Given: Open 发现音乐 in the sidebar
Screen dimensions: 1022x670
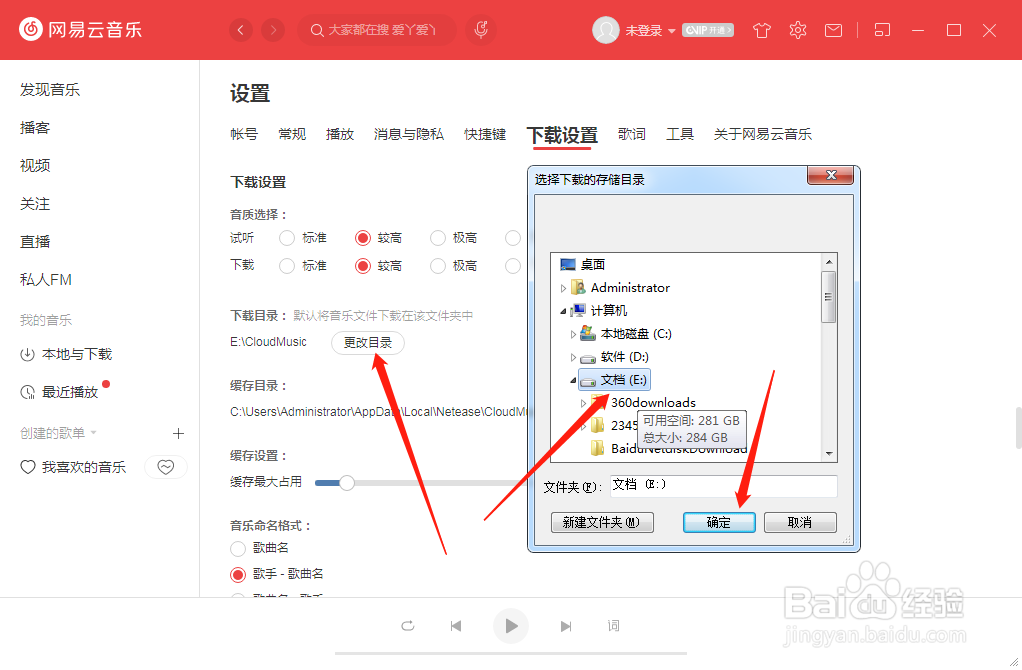Looking at the screenshot, I should click(x=50, y=90).
